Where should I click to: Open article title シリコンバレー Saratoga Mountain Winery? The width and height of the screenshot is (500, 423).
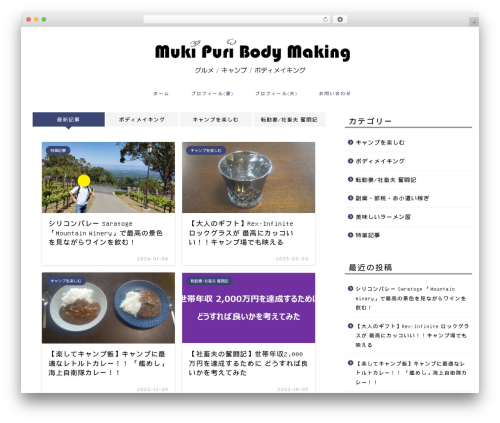coord(106,233)
